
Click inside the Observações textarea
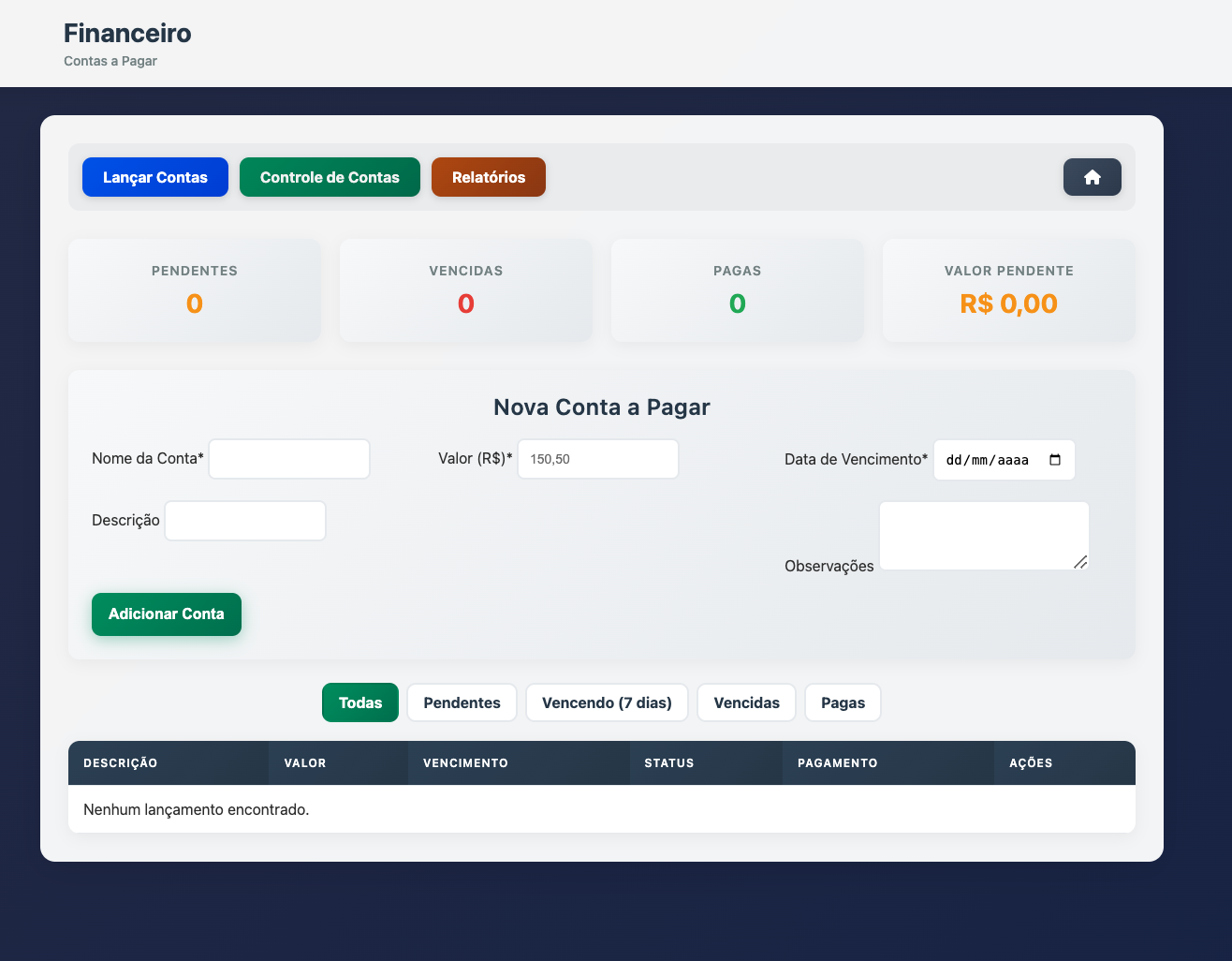[983, 535]
